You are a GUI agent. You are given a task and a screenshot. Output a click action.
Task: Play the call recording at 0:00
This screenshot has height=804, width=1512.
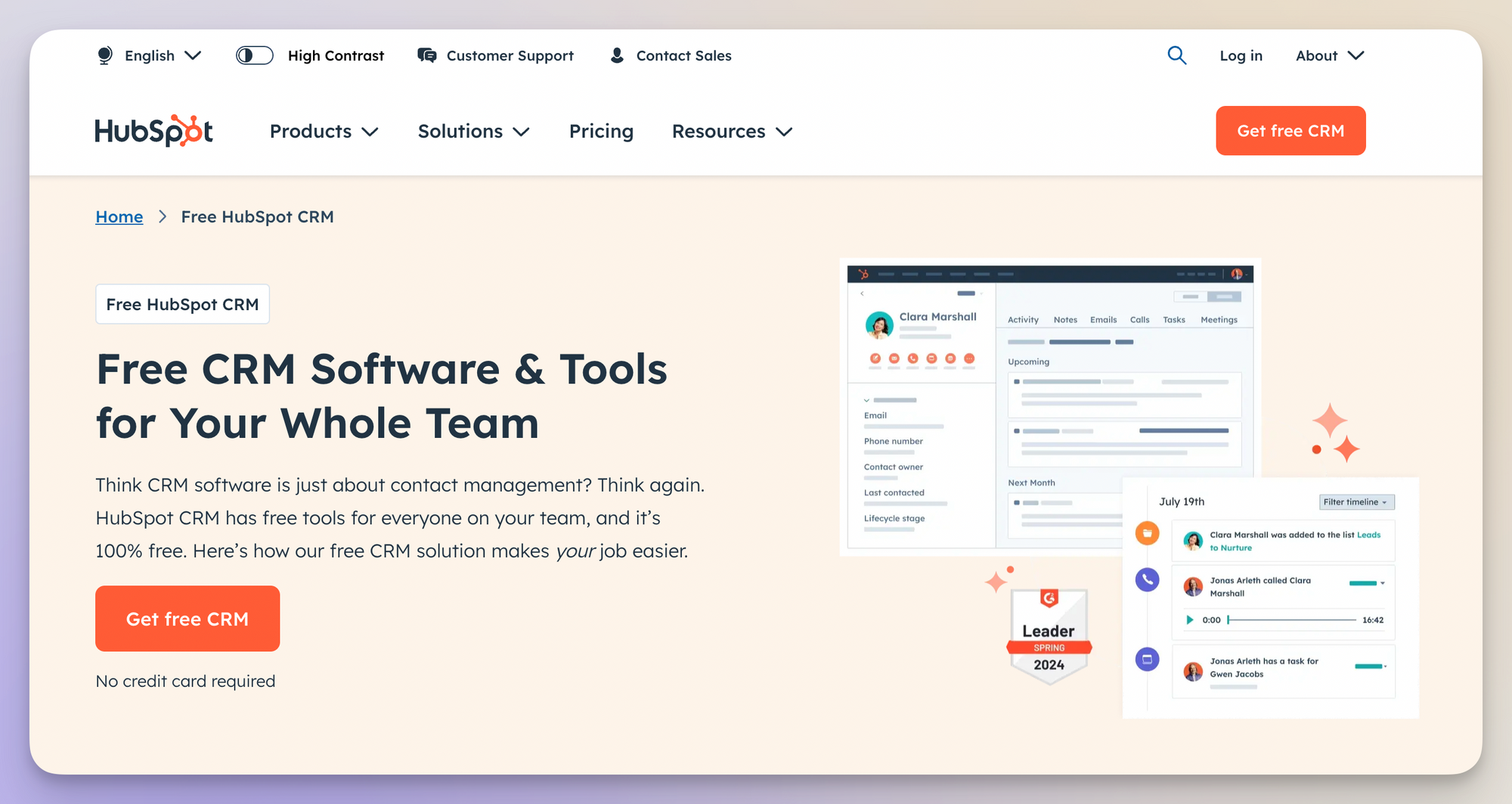coord(1190,619)
